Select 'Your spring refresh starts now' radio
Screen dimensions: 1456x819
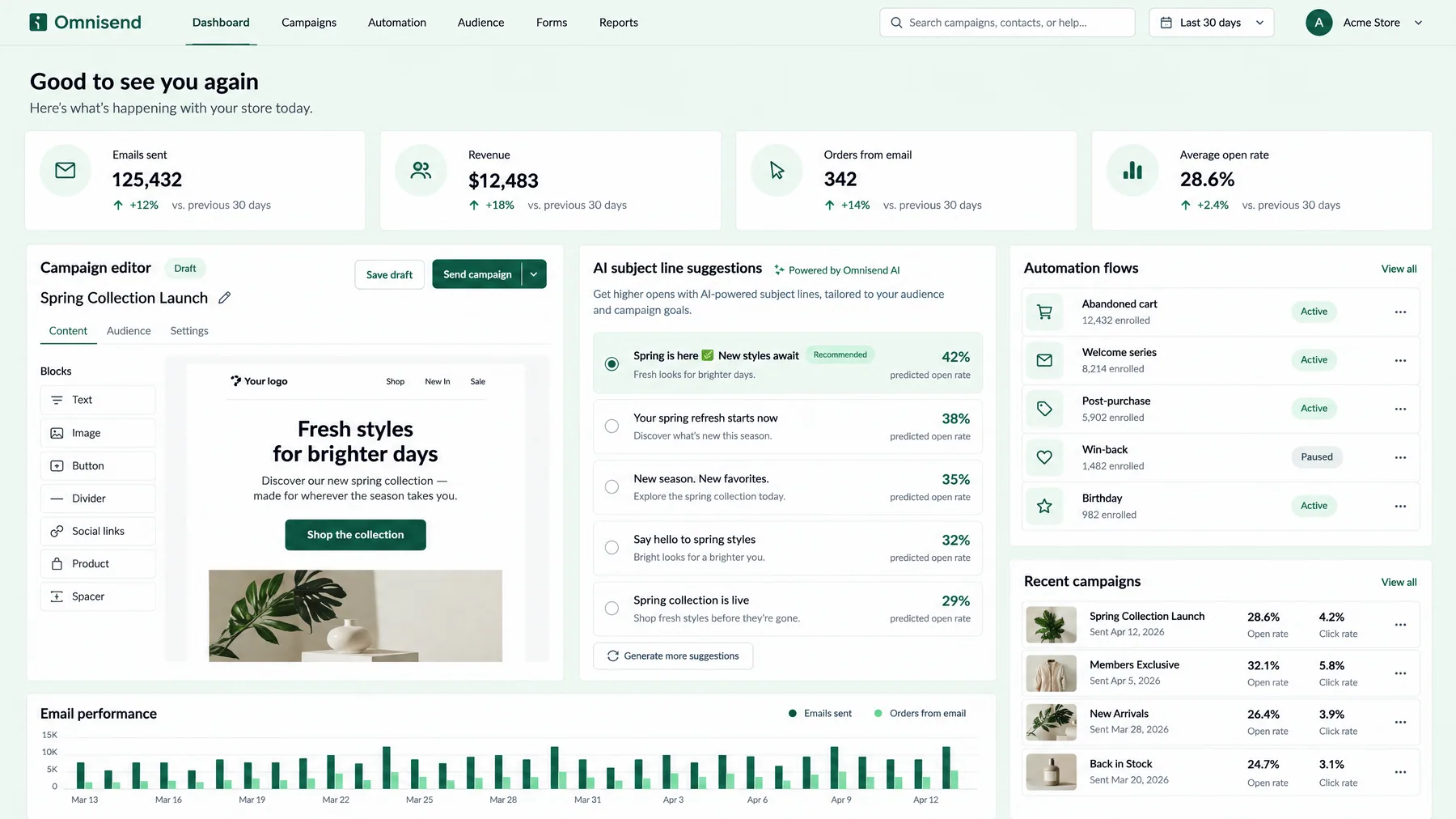pos(612,426)
